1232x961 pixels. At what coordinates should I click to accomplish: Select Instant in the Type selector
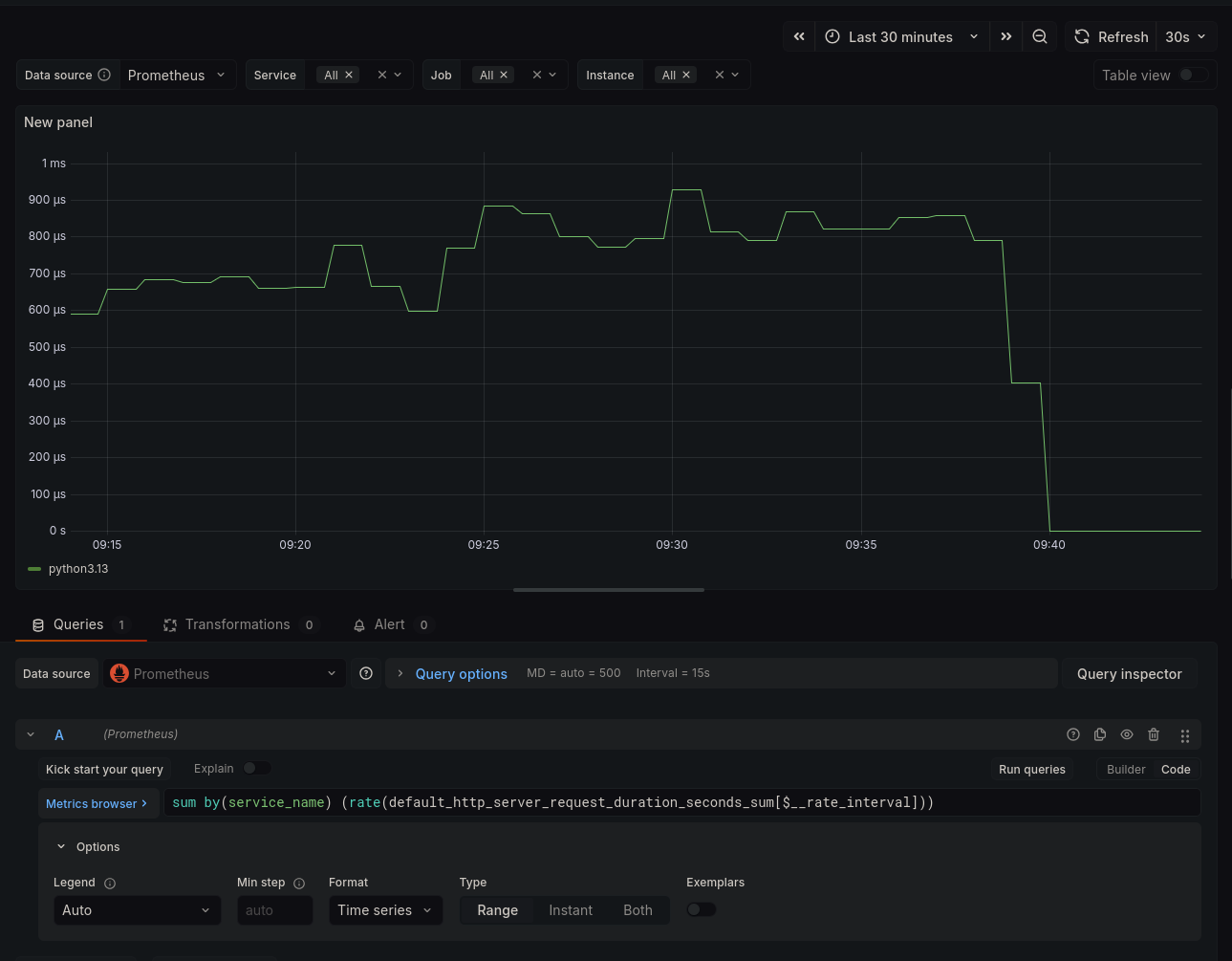[x=571, y=909]
